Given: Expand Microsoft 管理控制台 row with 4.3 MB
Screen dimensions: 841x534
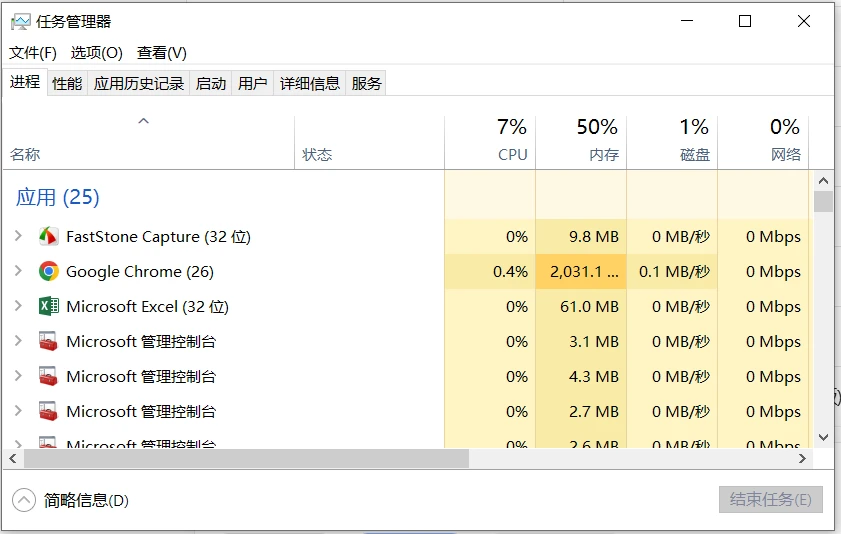Looking at the screenshot, I should (x=18, y=376).
